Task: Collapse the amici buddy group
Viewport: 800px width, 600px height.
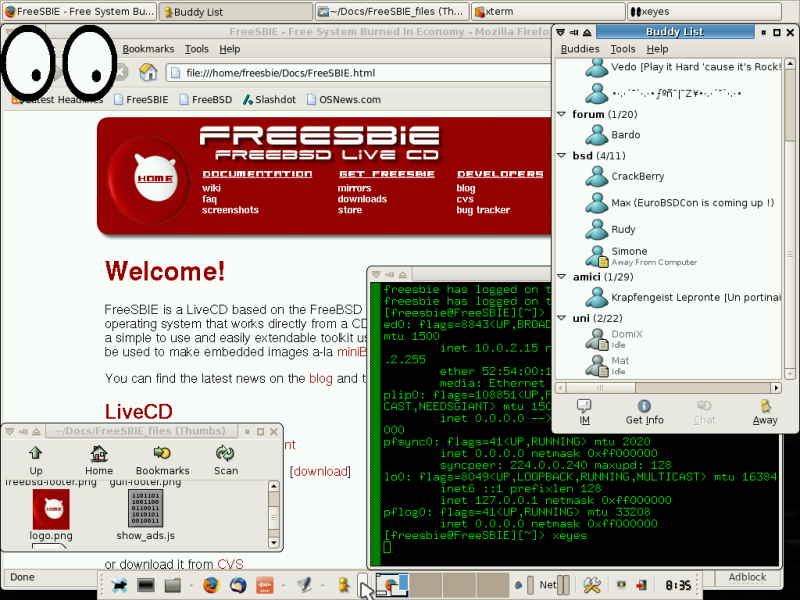Action: click(x=562, y=276)
